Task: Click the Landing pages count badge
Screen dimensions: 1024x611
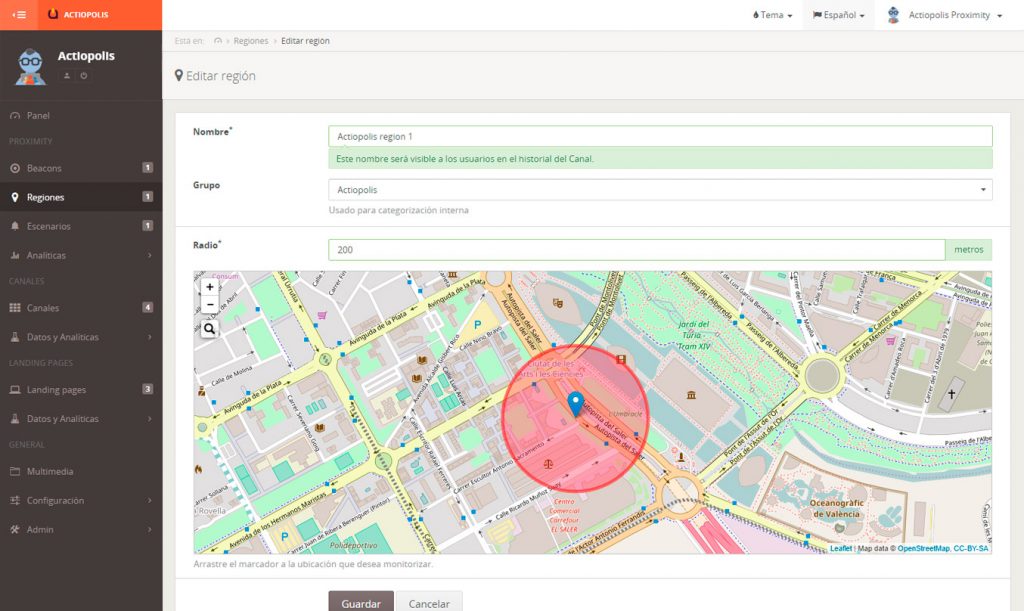Action: [x=148, y=389]
